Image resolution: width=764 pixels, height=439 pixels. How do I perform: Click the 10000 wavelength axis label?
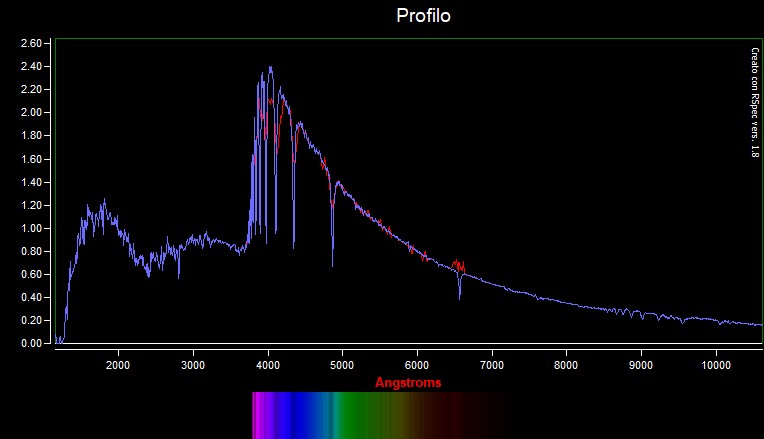[715, 365]
